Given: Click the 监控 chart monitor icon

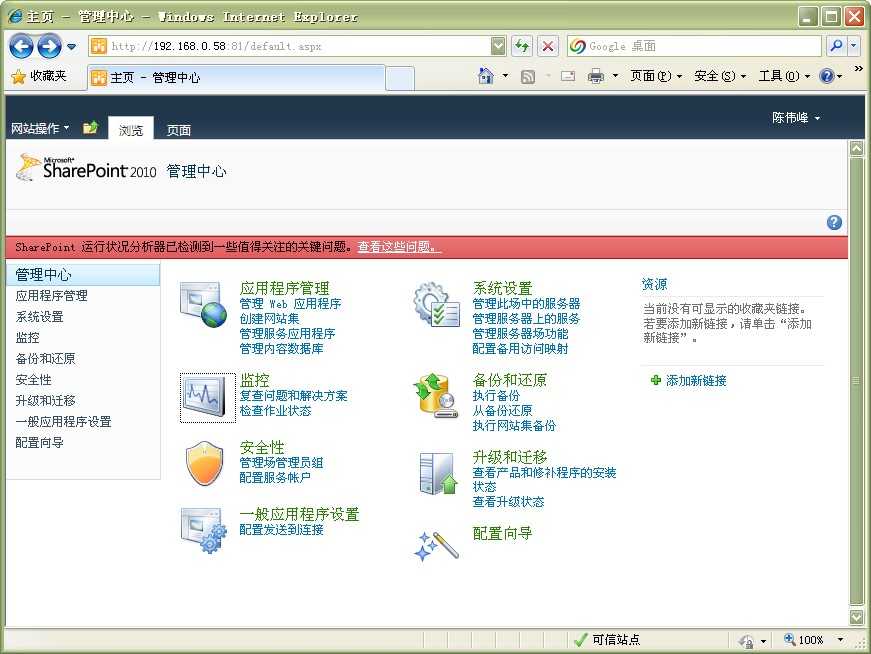Looking at the screenshot, I should [207, 397].
